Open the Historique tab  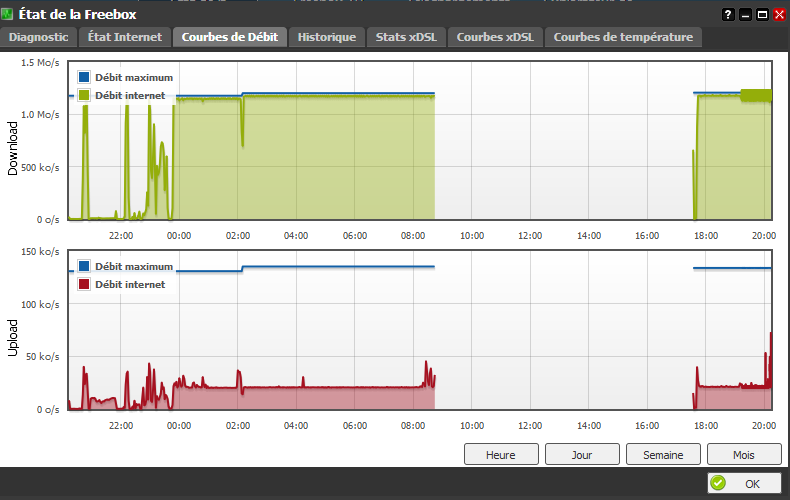[x=326, y=37]
